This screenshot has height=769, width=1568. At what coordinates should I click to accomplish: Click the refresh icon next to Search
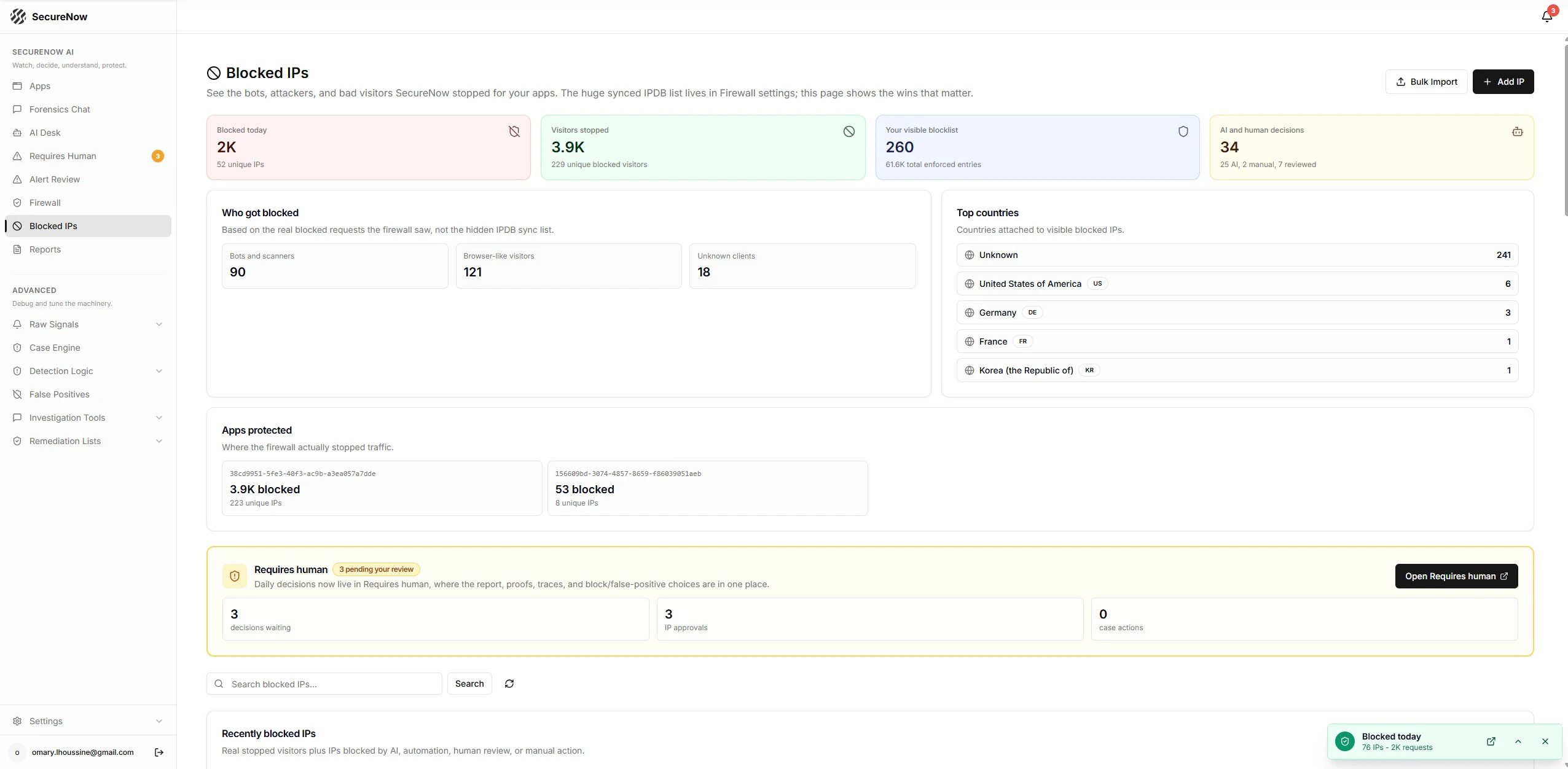tap(509, 684)
